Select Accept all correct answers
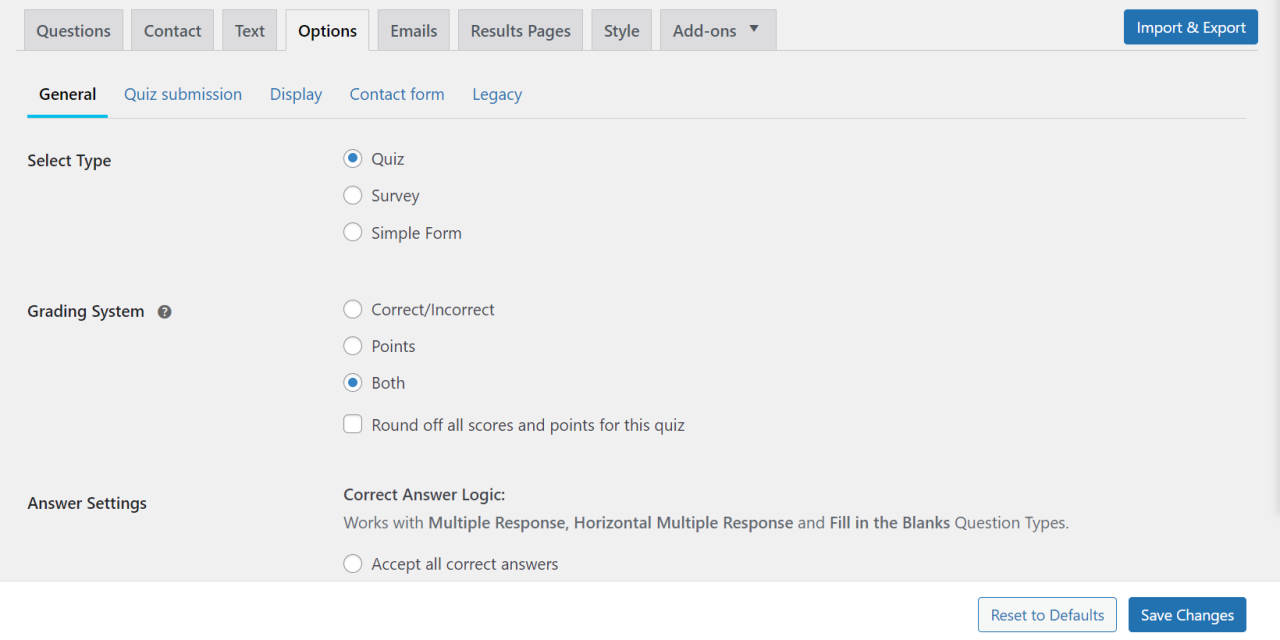 [353, 564]
